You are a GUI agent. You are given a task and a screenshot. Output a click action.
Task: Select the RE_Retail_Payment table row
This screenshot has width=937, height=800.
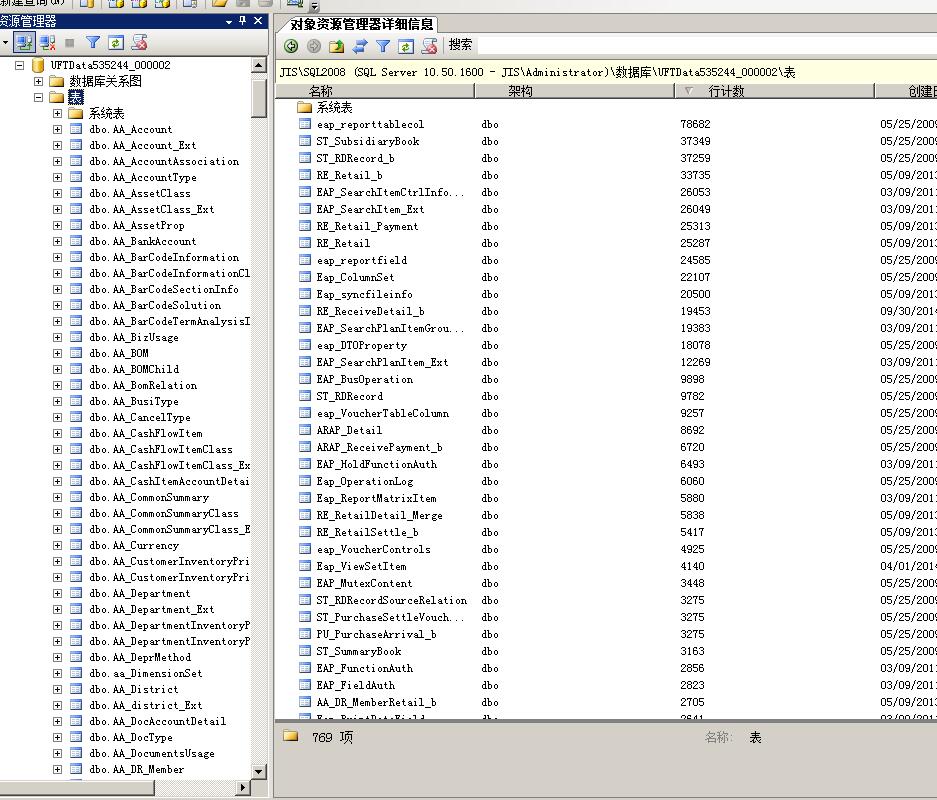click(x=367, y=226)
